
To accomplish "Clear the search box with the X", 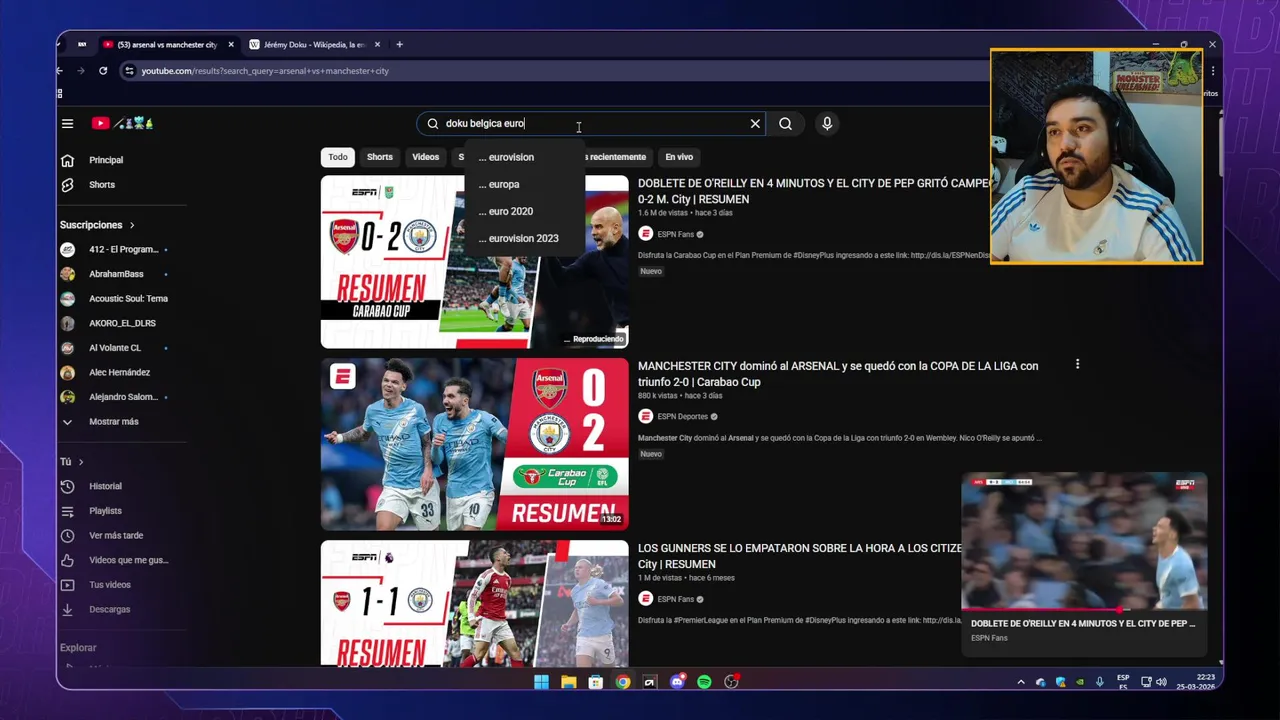I will coord(755,124).
